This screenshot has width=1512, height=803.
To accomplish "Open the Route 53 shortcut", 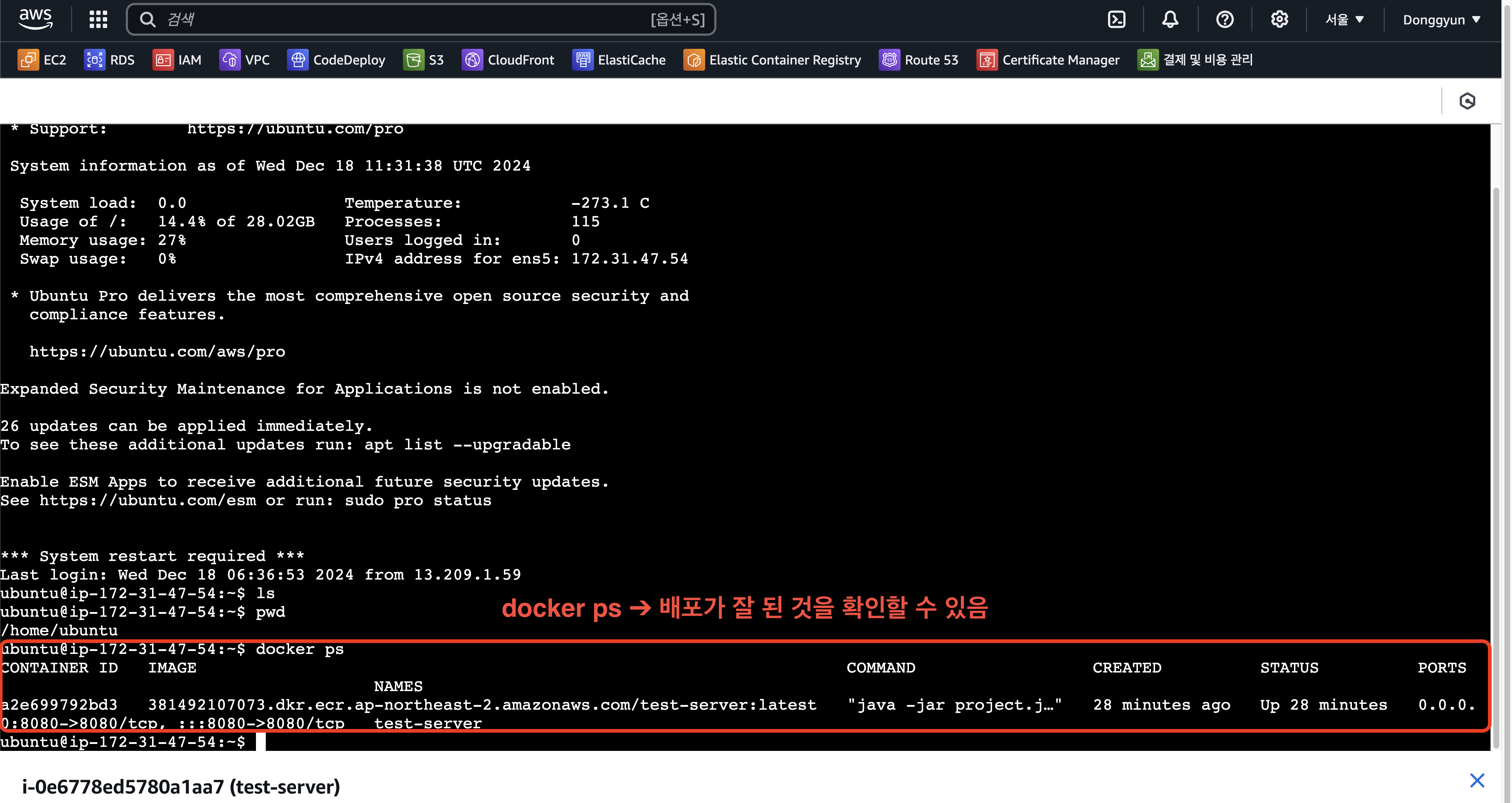I will tap(918, 60).
